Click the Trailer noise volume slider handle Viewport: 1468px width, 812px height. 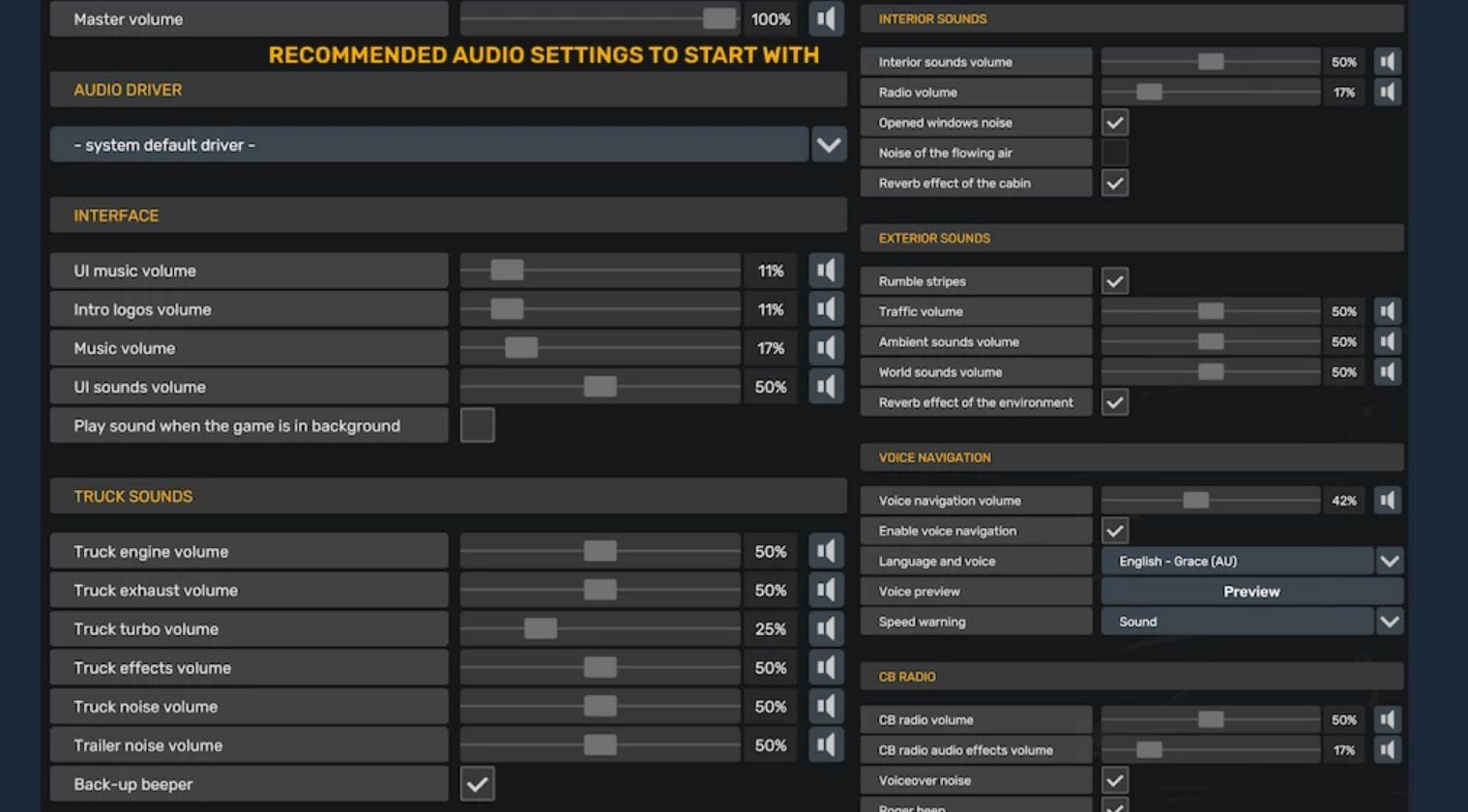[601, 745]
